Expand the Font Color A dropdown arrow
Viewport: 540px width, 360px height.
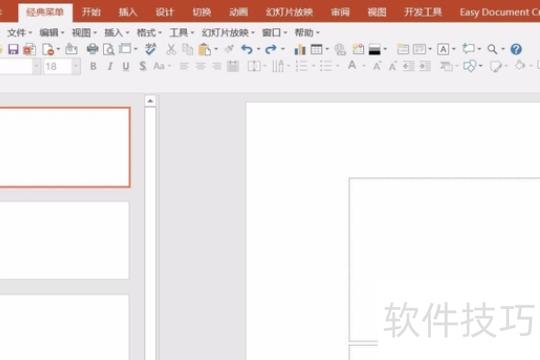tap(364, 66)
